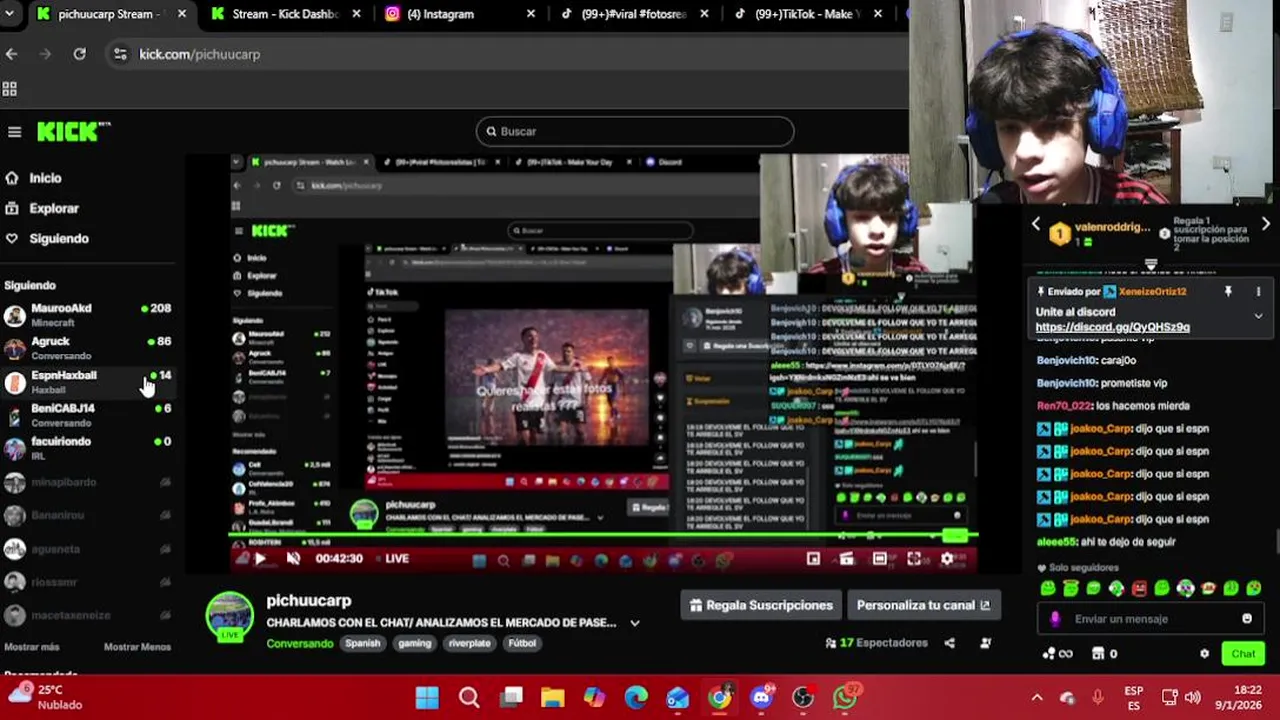Show hidden system tray icons
Screen dimensions: 1280x720
1037,697
